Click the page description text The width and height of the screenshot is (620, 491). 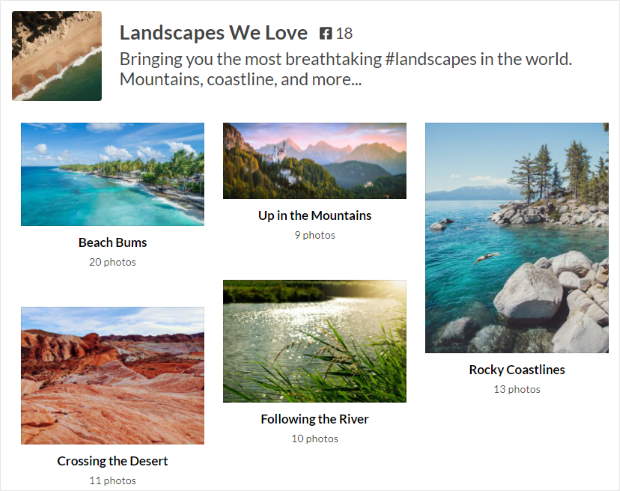point(345,69)
